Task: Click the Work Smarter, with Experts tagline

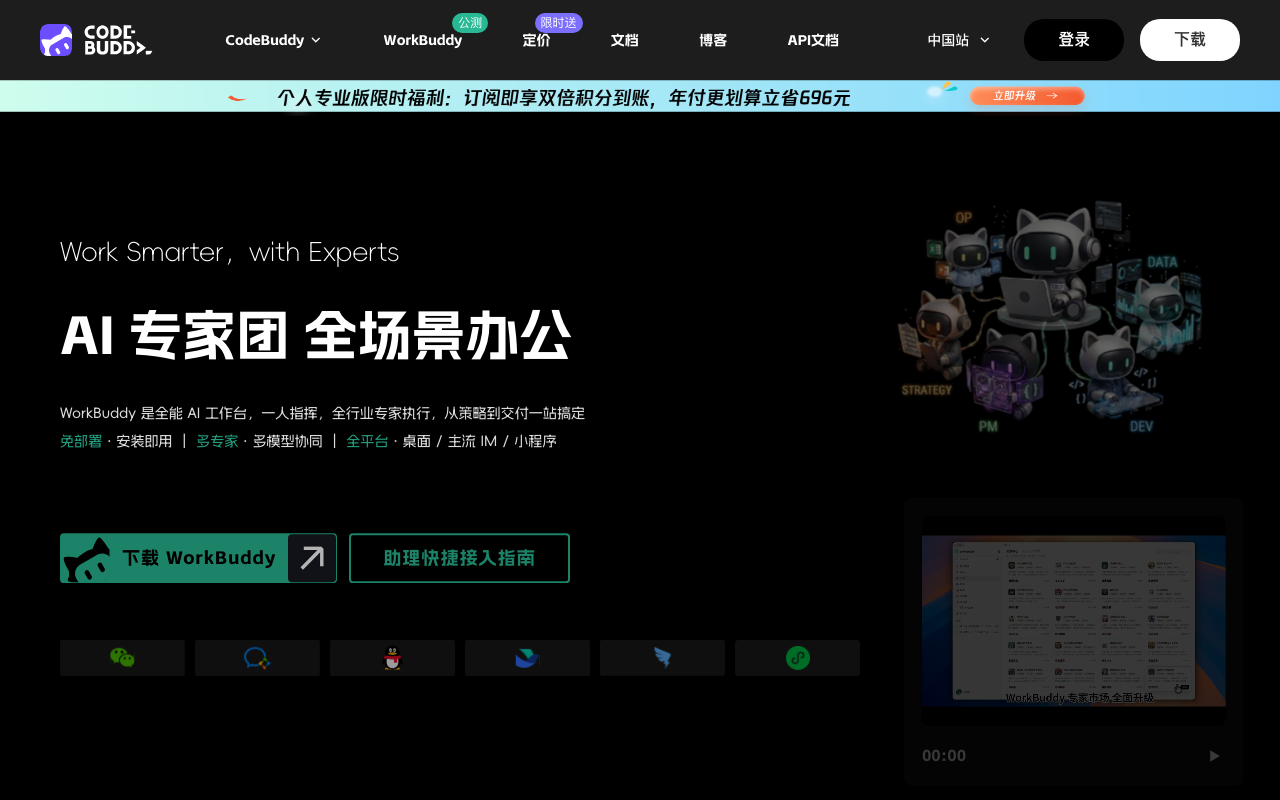Action: click(230, 252)
